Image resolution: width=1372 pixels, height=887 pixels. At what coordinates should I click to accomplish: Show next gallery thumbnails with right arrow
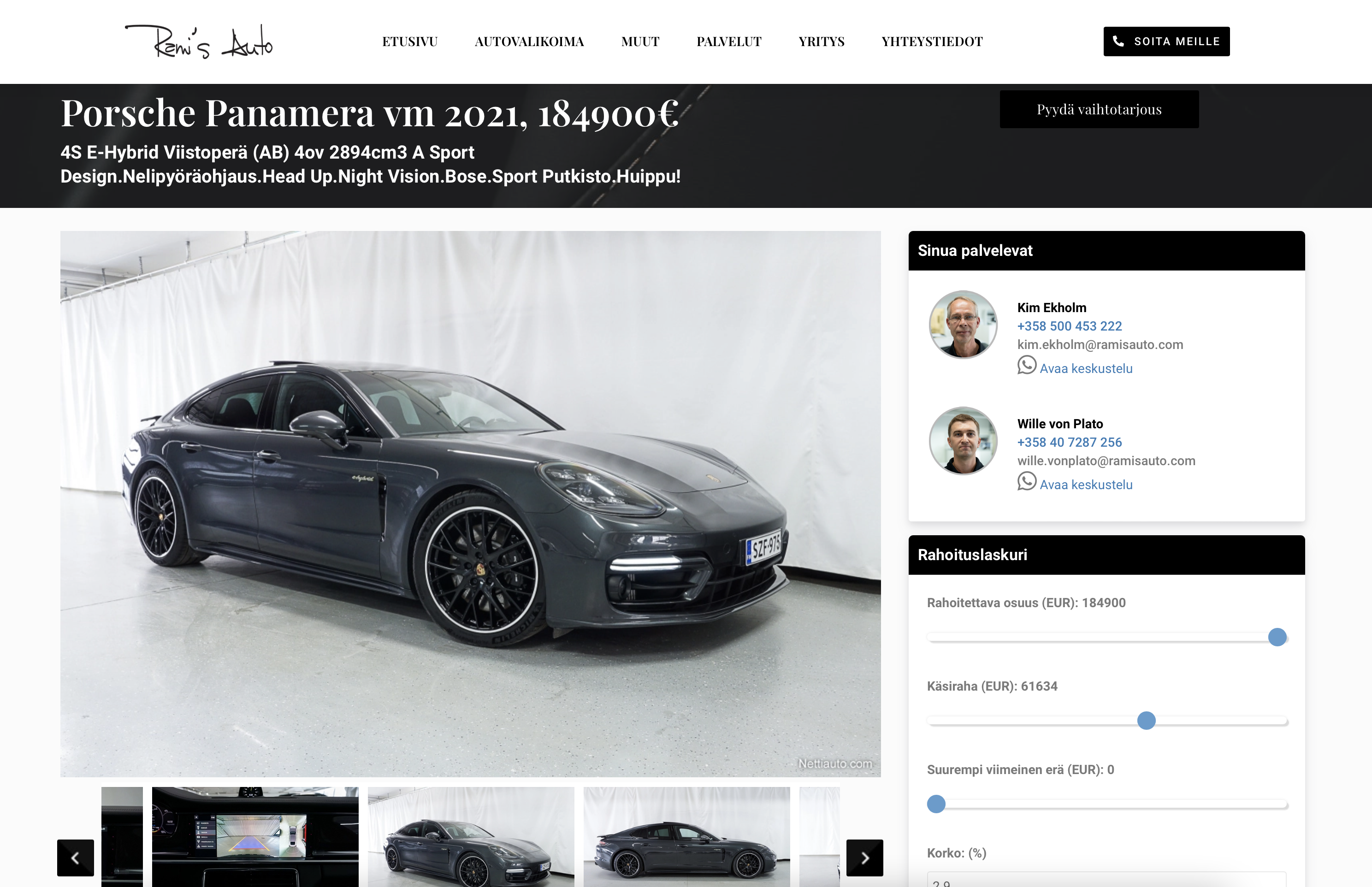click(864, 857)
